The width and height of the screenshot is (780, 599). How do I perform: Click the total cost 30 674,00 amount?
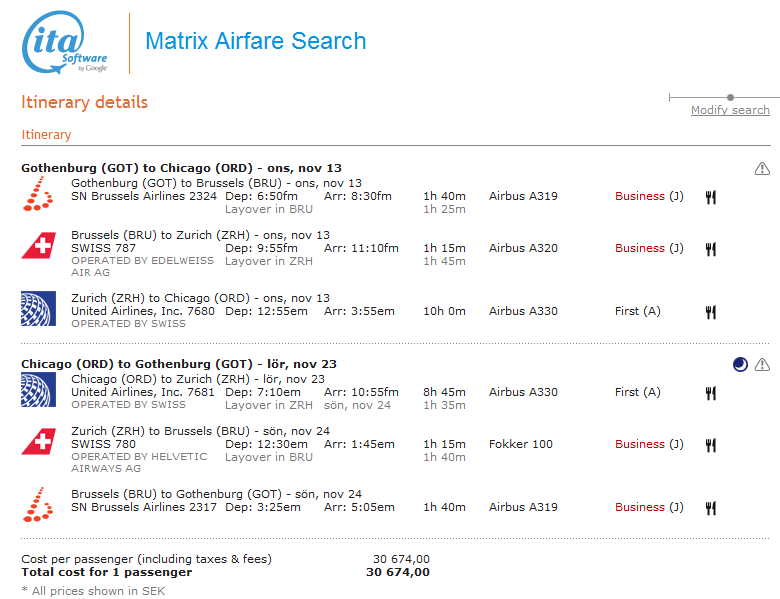coord(398,572)
